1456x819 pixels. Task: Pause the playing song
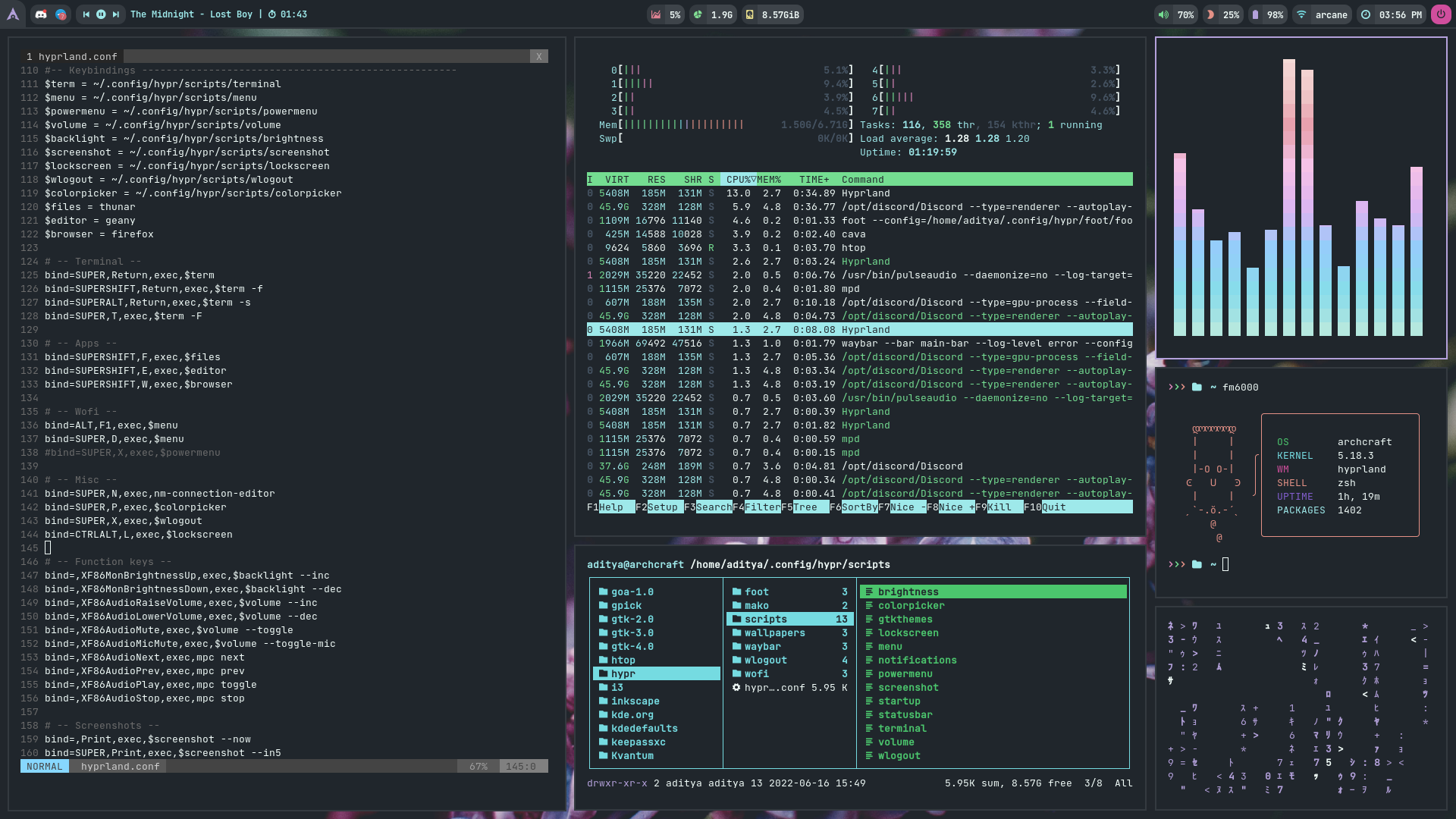pyautogui.click(x=101, y=14)
